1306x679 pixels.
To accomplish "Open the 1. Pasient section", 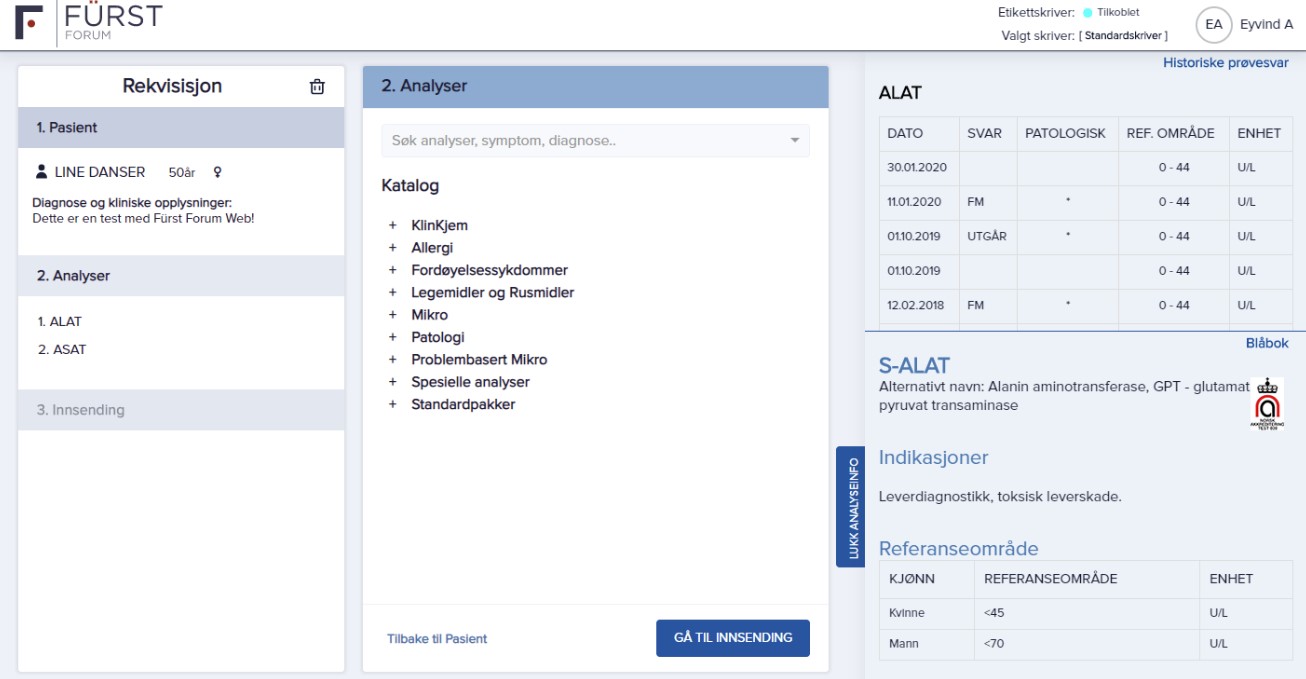I will pos(181,128).
